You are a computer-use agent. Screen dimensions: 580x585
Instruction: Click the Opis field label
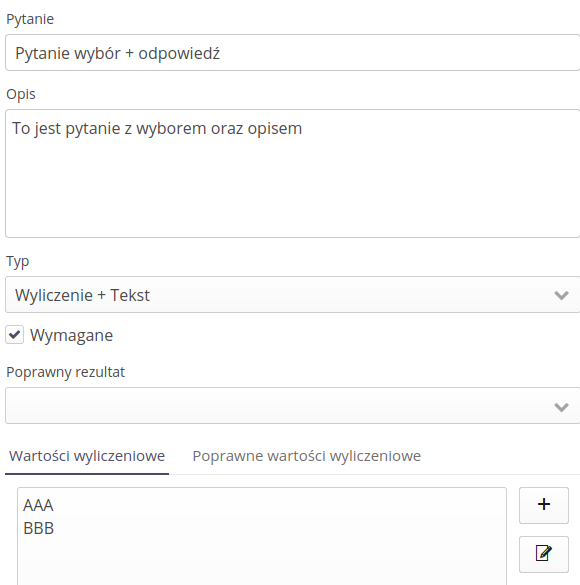[x=21, y=94]
